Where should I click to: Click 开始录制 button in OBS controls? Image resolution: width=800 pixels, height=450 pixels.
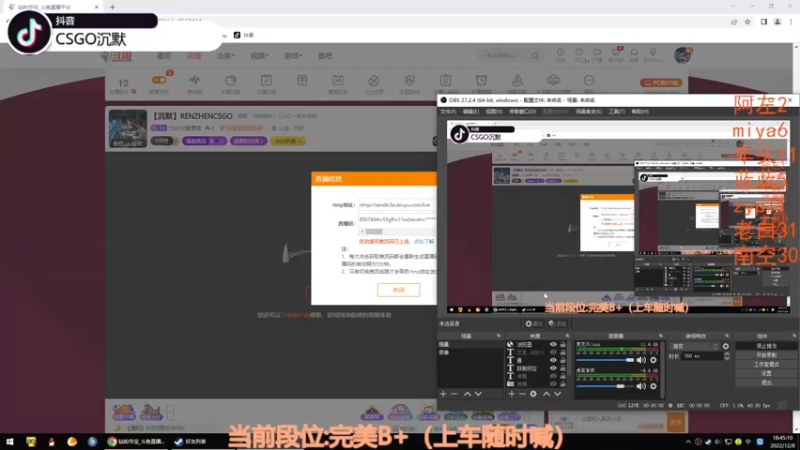(766, 355)
